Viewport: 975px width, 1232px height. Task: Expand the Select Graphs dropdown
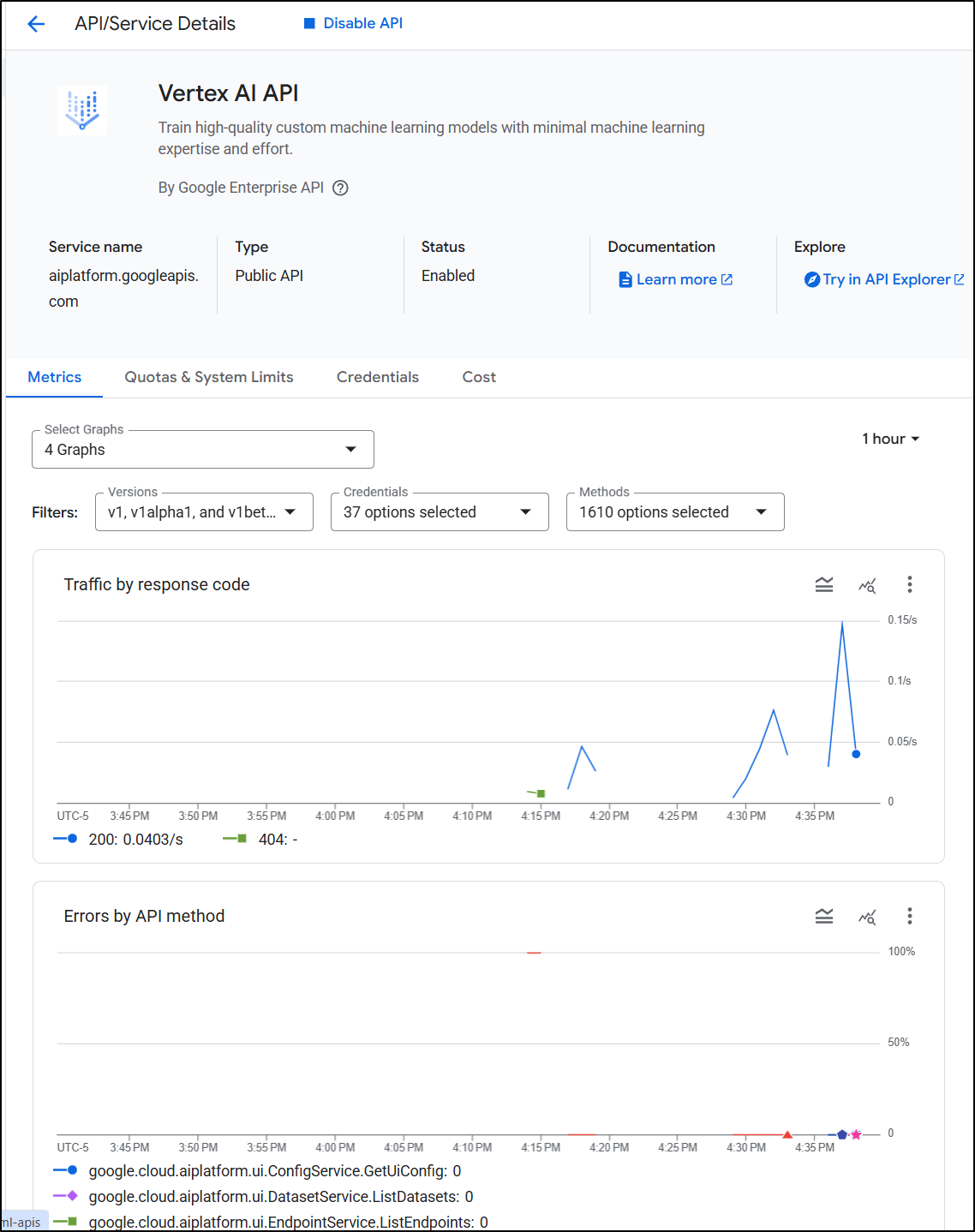point(203,450)
